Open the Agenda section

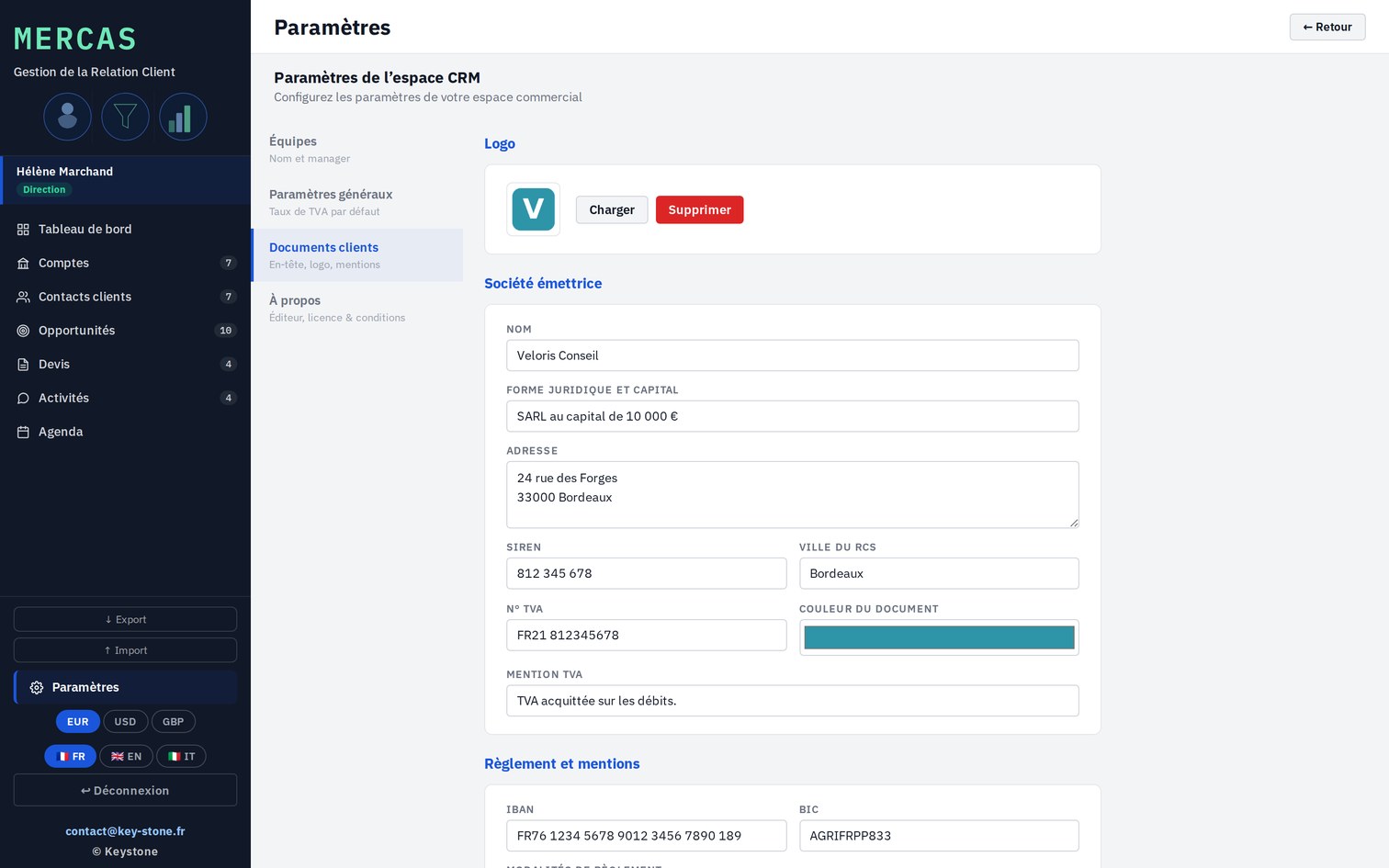click(x=125, y=432)
